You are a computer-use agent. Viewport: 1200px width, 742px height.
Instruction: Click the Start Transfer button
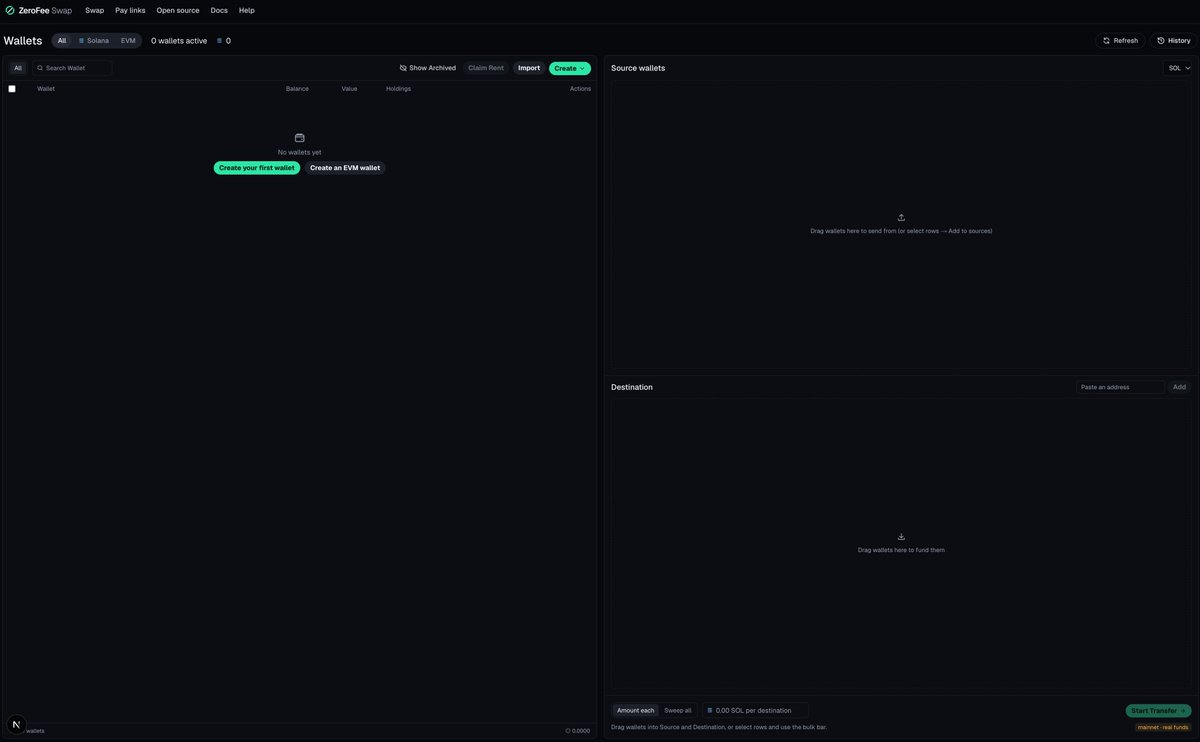point(1158,711)
